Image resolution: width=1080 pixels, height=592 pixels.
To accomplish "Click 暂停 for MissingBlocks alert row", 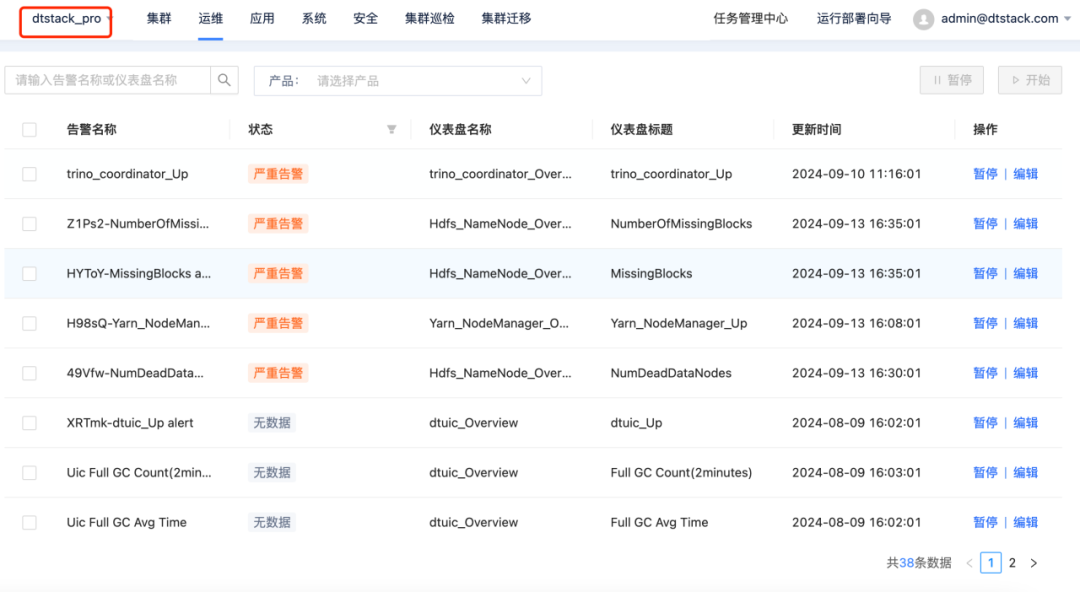I will tap(985, 273).
